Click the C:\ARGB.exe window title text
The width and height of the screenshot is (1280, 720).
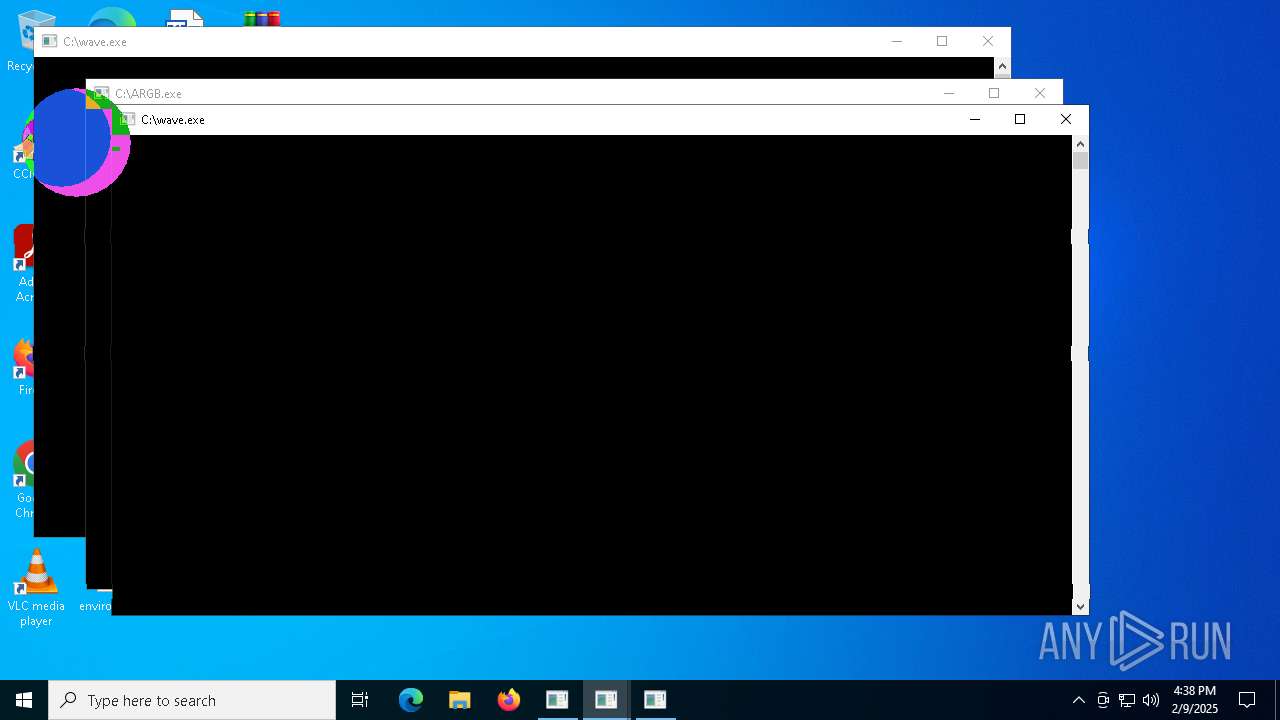[x=148, y=94]
